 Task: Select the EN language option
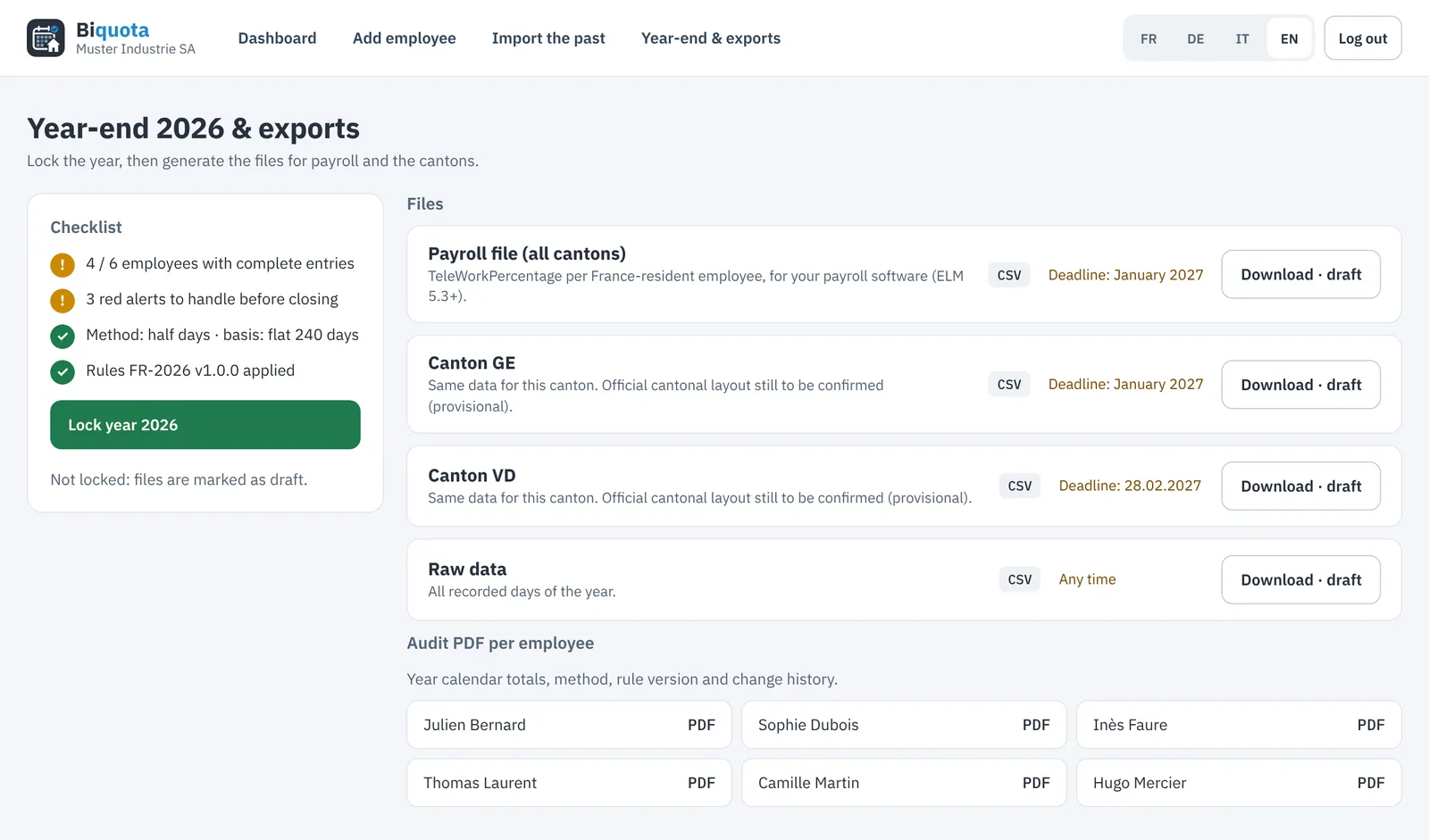[1289, 38]
